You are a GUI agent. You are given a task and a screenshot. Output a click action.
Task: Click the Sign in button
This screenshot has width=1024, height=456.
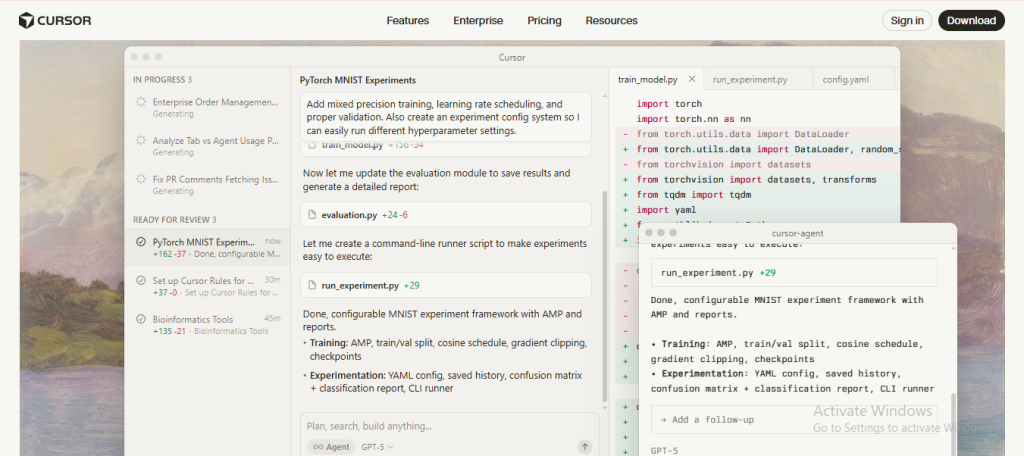(906, 20)
